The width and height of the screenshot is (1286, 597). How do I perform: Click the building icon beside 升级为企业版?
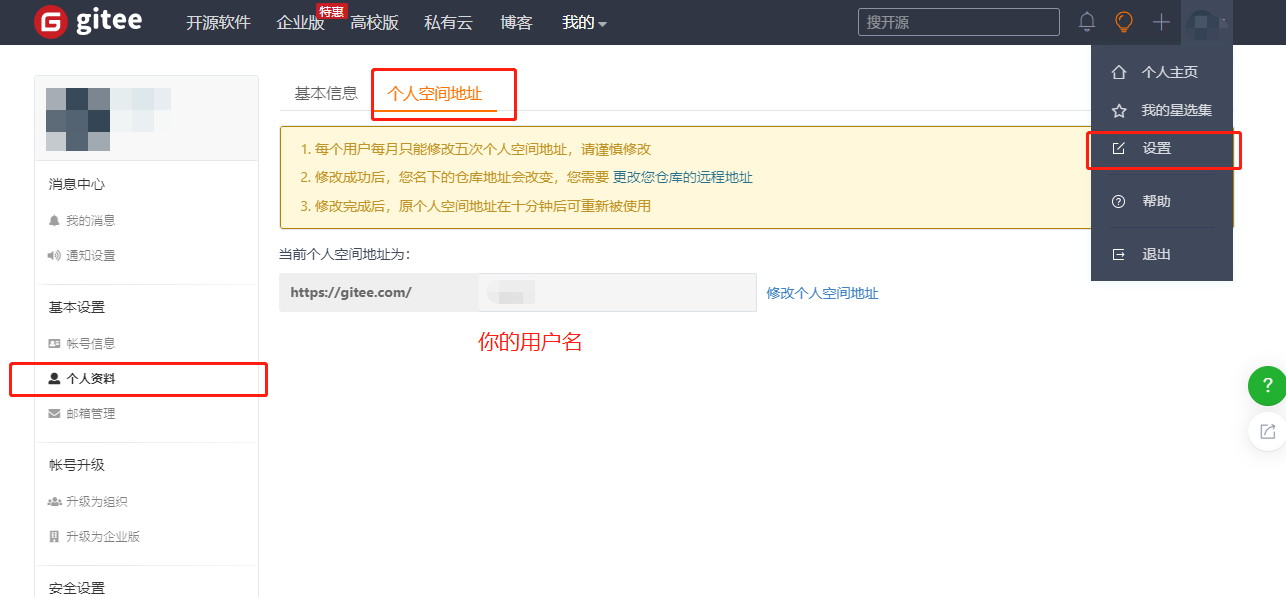[54, 536]
